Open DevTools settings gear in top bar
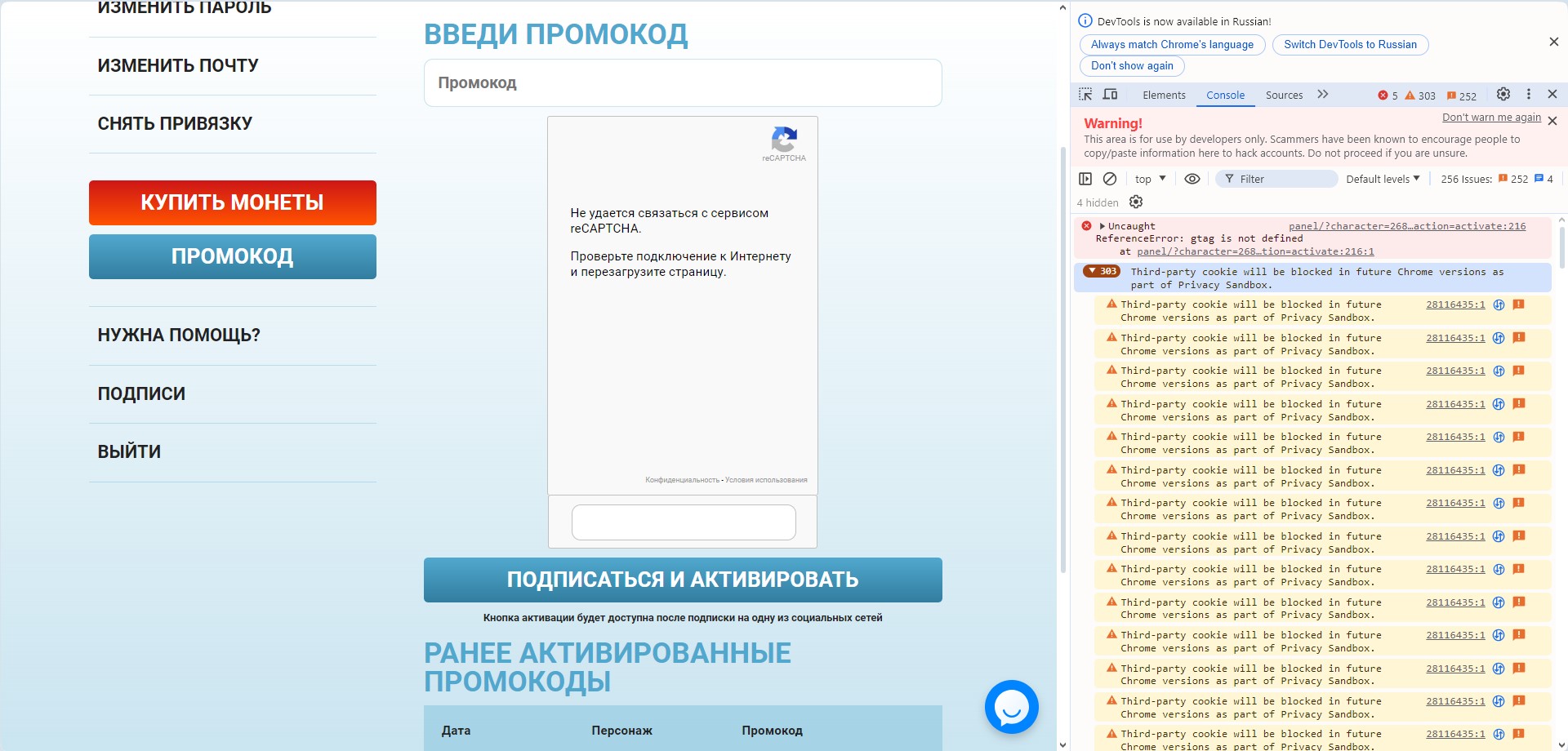1568x751 pixels. click(x=1503, y=95)
